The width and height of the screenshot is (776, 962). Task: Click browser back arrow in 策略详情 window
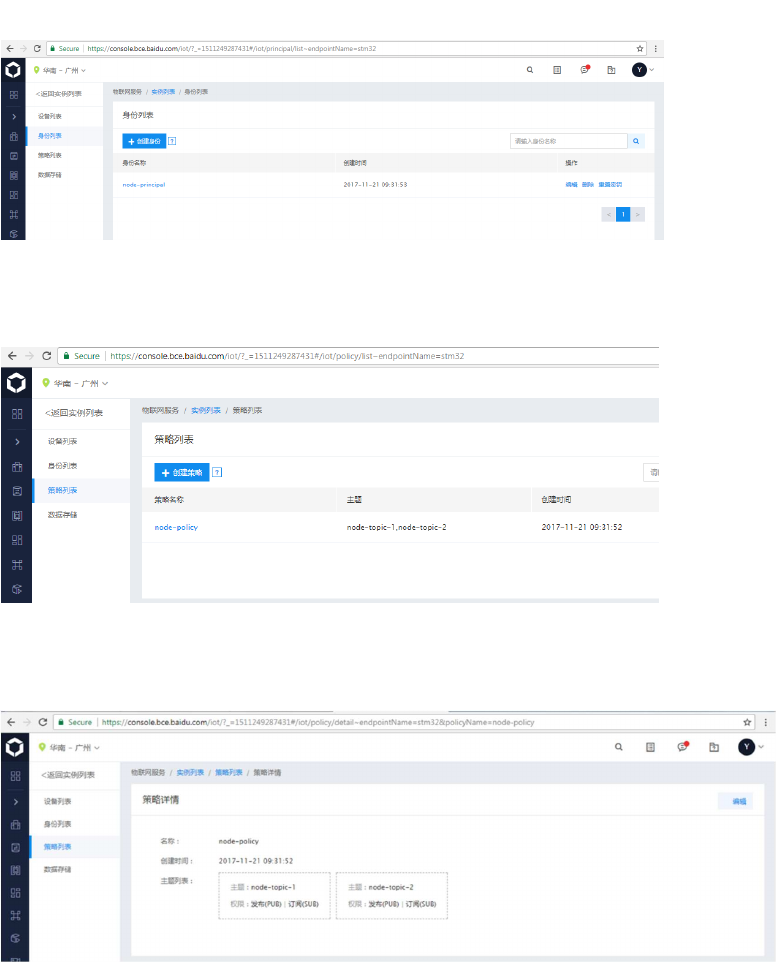pyautogui.click(x=11, y=722)
